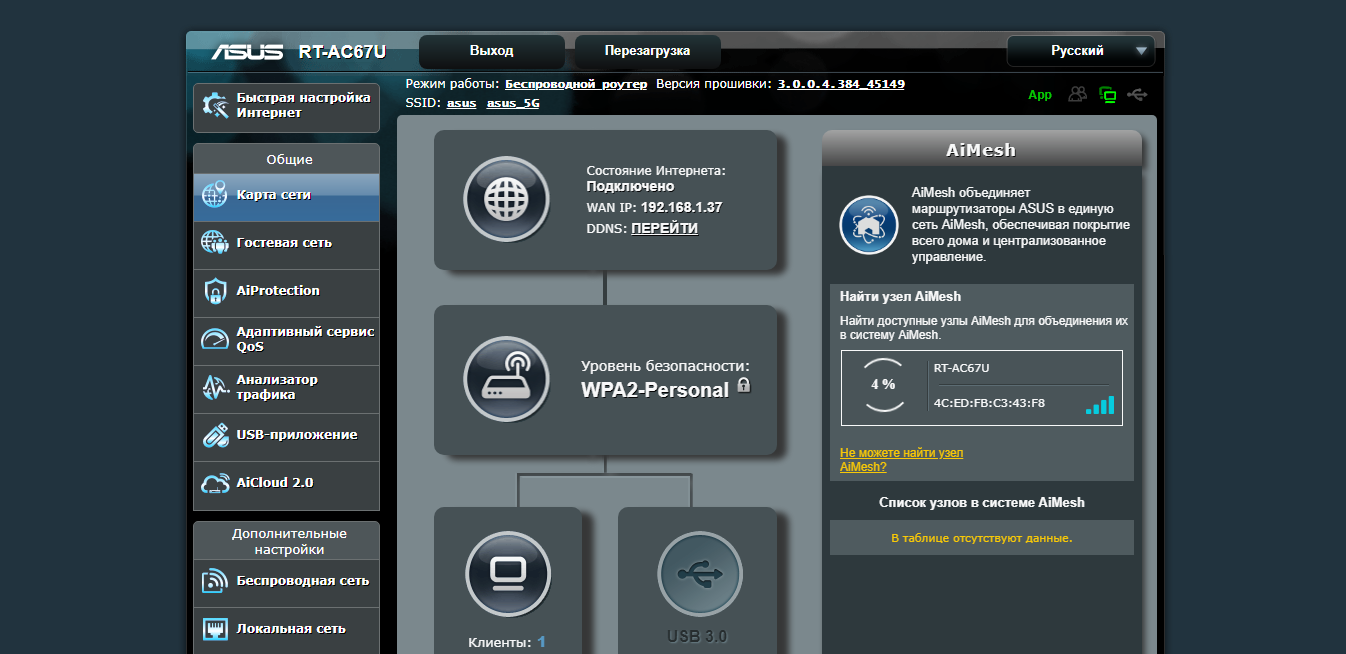Click the Анализатор трафика icon
This screenshot has height=654, width=1346.
coord(215,387)
